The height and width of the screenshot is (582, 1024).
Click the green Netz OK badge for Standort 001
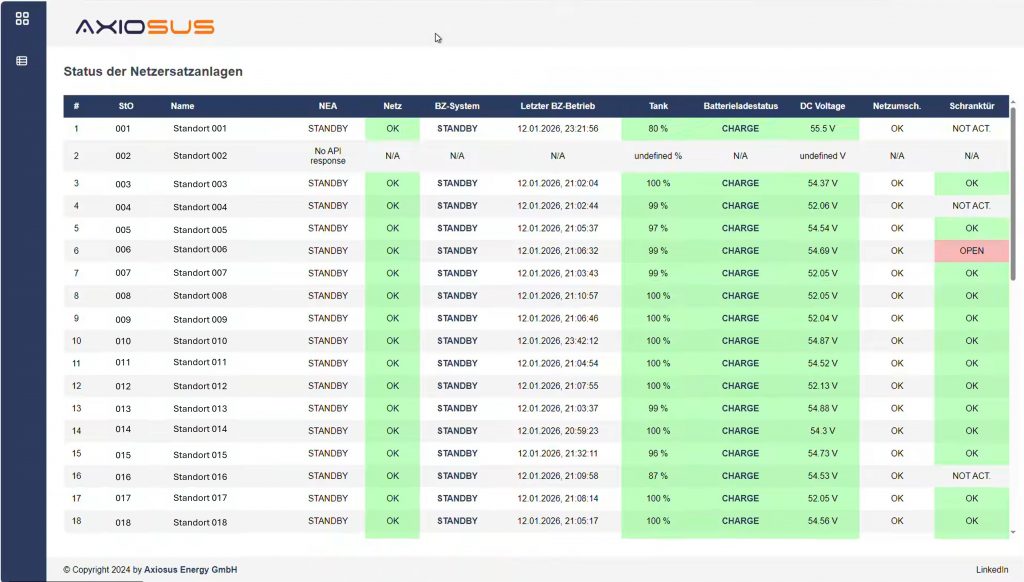(x=391, y=128)
